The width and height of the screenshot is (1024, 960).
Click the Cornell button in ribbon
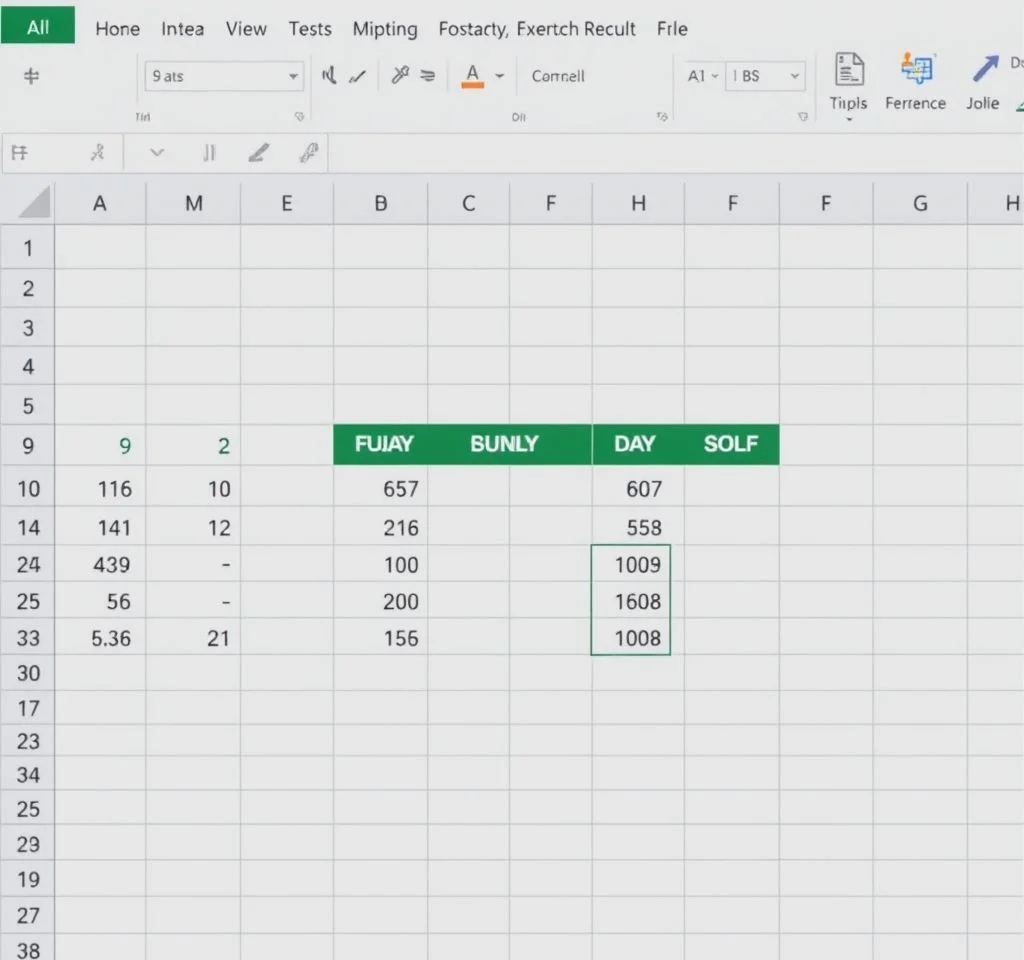pyautogui.click(x=558, y=76)
